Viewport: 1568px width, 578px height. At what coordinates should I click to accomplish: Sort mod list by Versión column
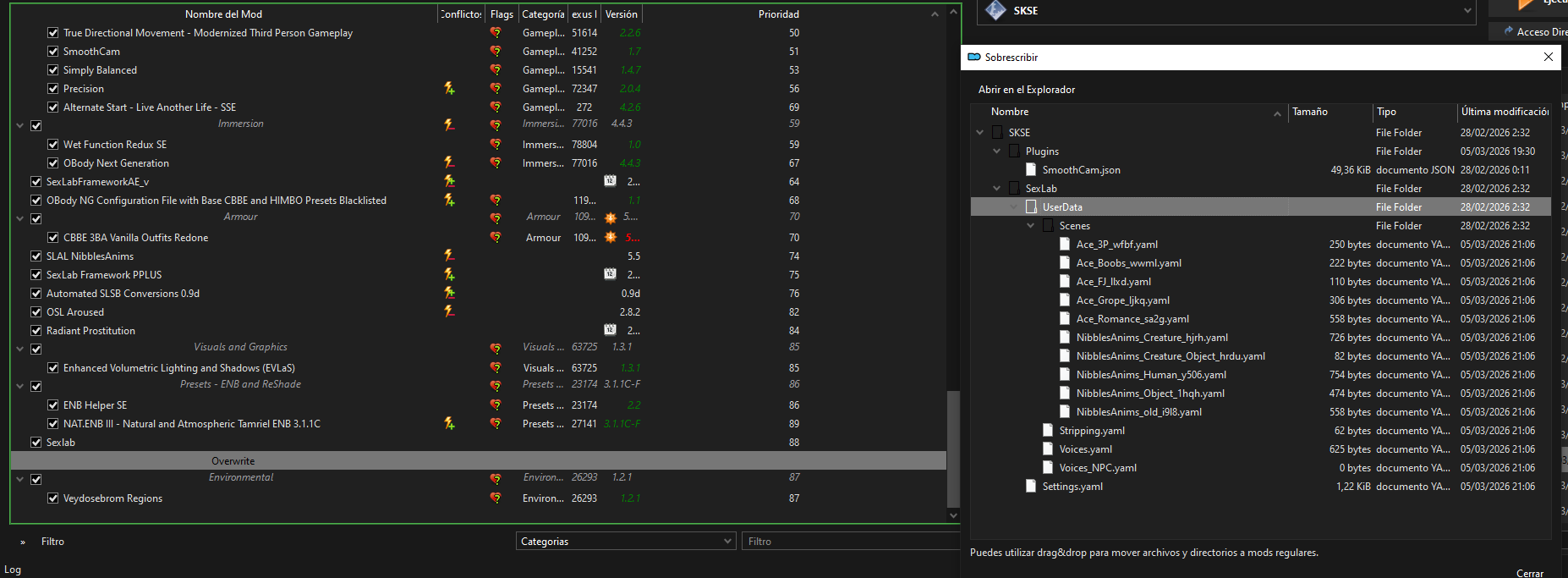(622, 14)
